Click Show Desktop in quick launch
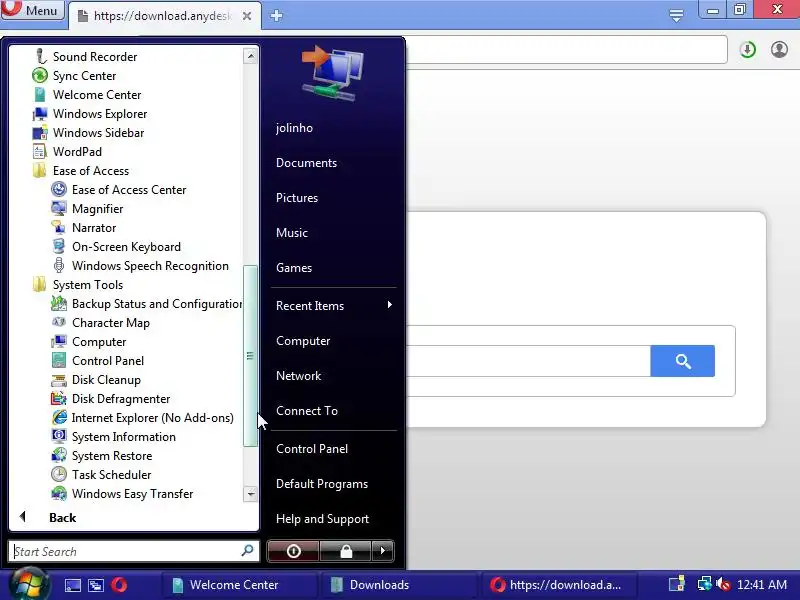 (x=72, y=585)
